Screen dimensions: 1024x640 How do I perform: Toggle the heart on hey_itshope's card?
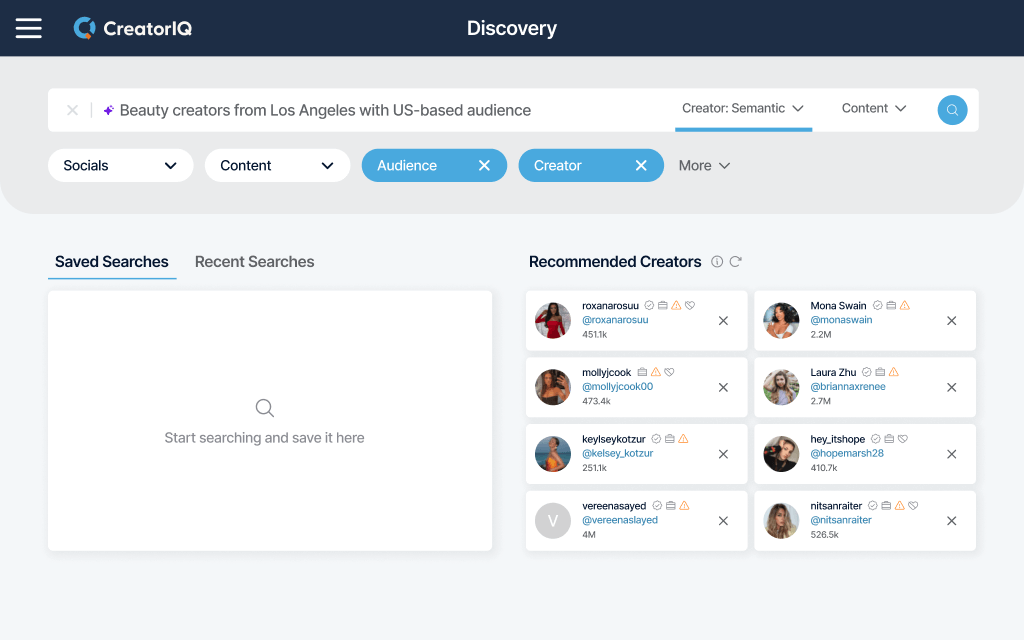tap(902, 438)
